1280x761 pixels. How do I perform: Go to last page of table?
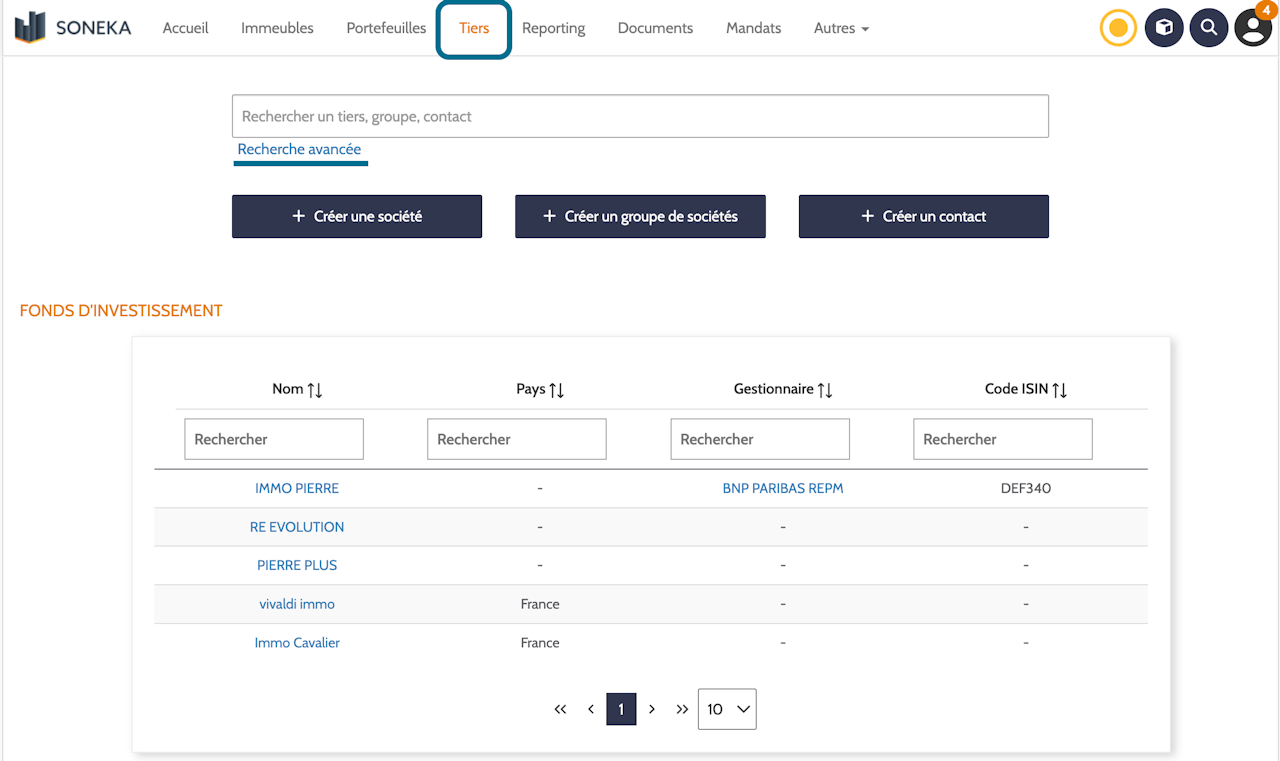pyautogui.click(x=682, y=709)
